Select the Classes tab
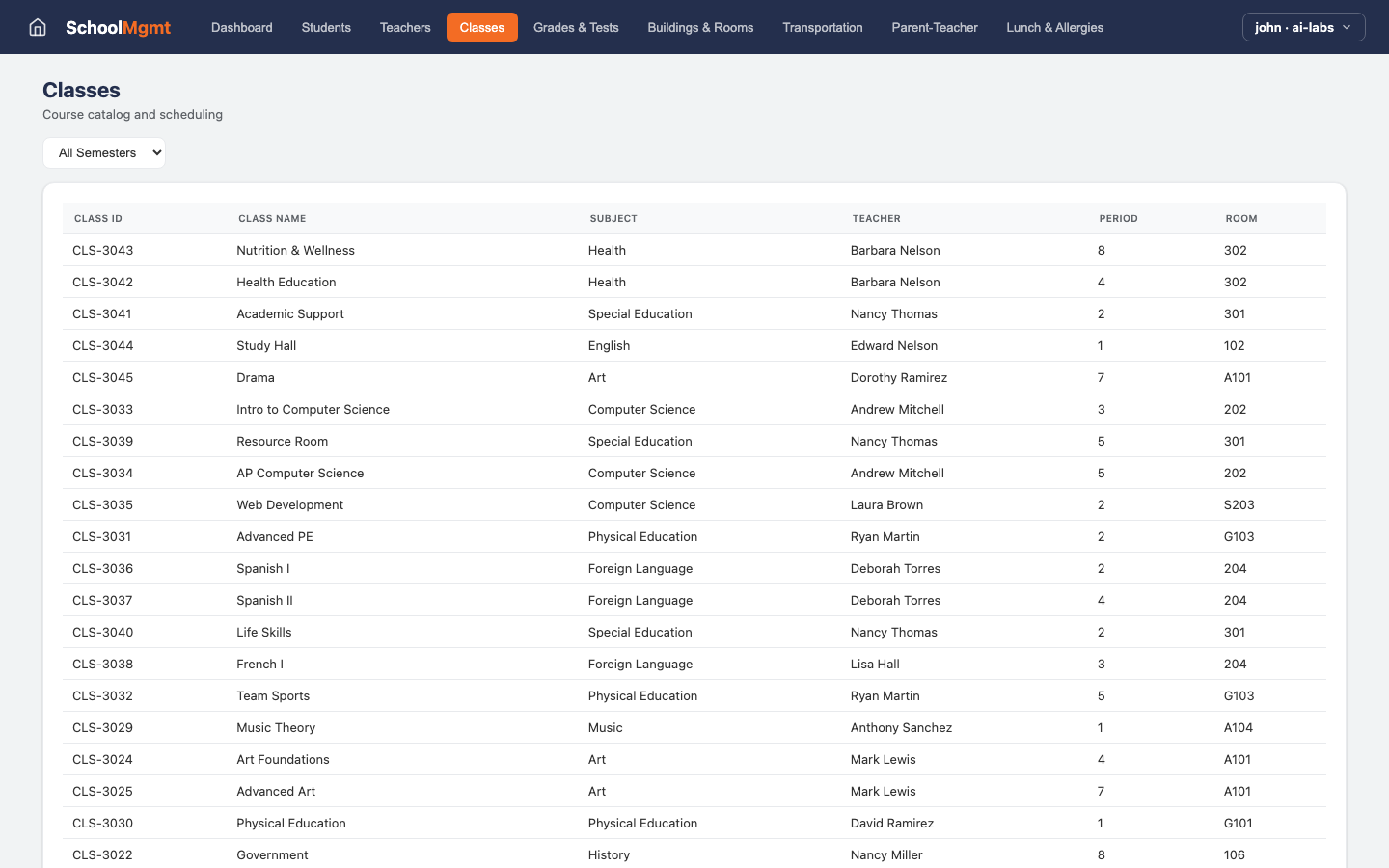Viewport: 1389px width, 868px height. [x=481, y=27]
